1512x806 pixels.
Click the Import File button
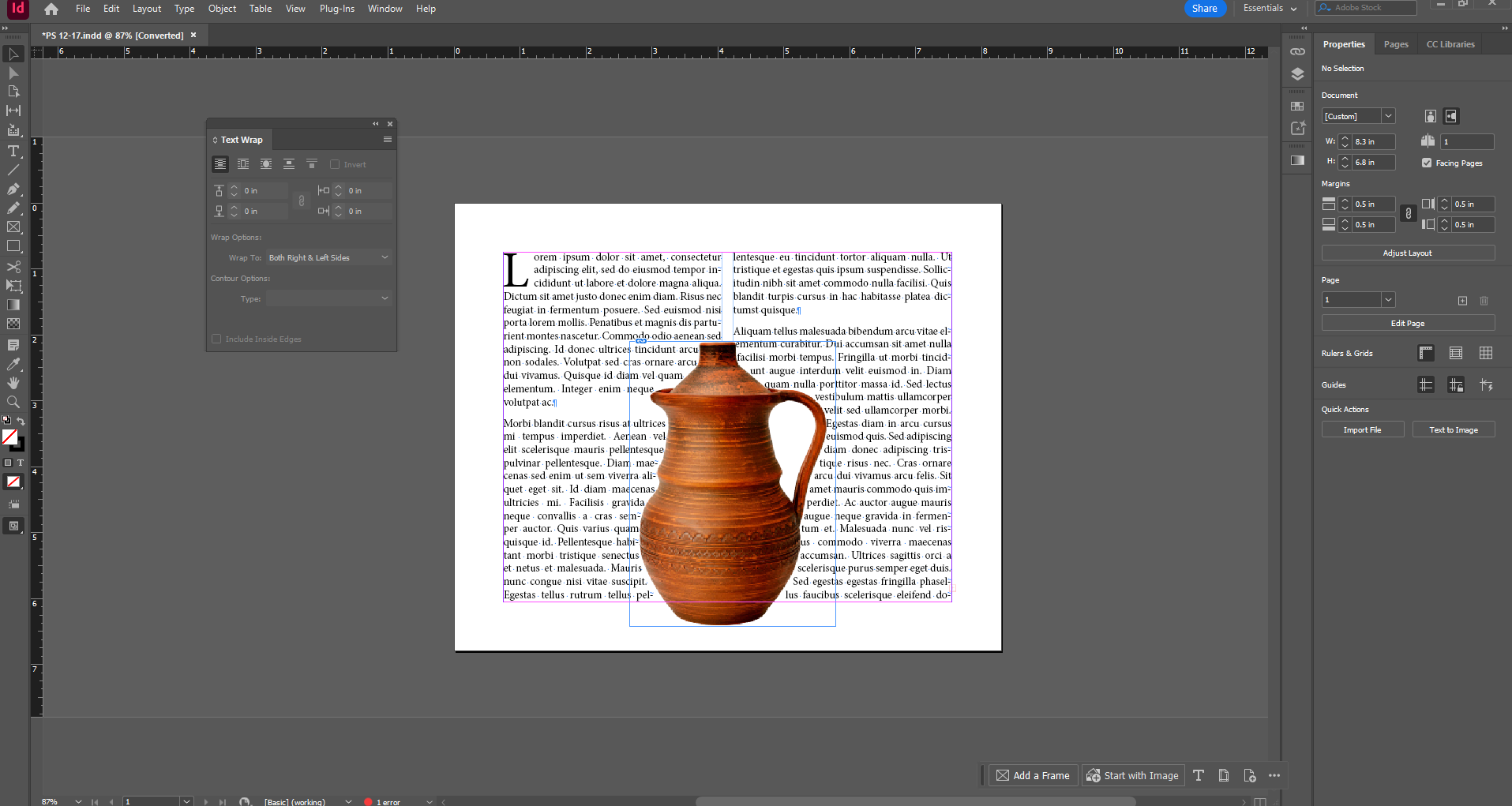[1363, 429]
